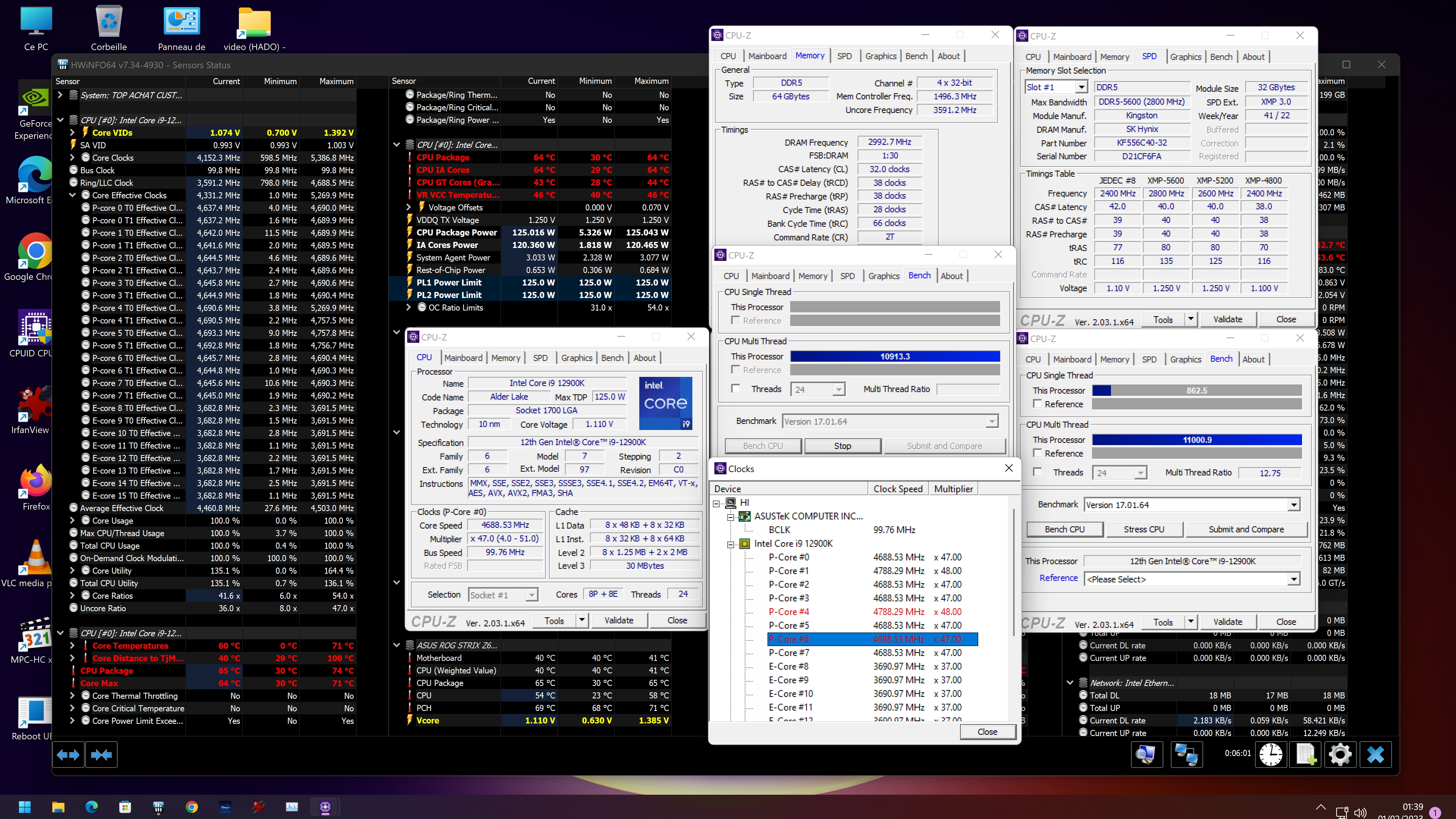Open File Explorer from the taskbar
The width and height of the screenshot is (1456, 819).
[58, 806]
